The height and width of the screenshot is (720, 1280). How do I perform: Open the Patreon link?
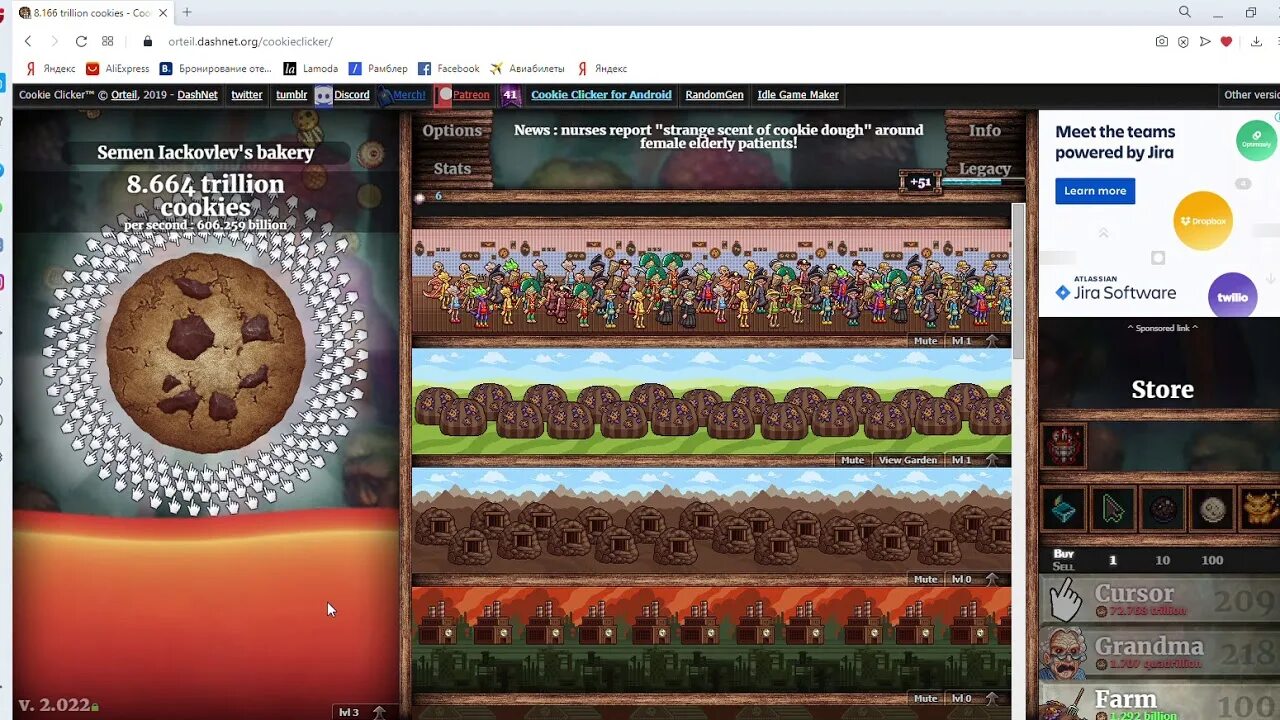click(464, 95)
